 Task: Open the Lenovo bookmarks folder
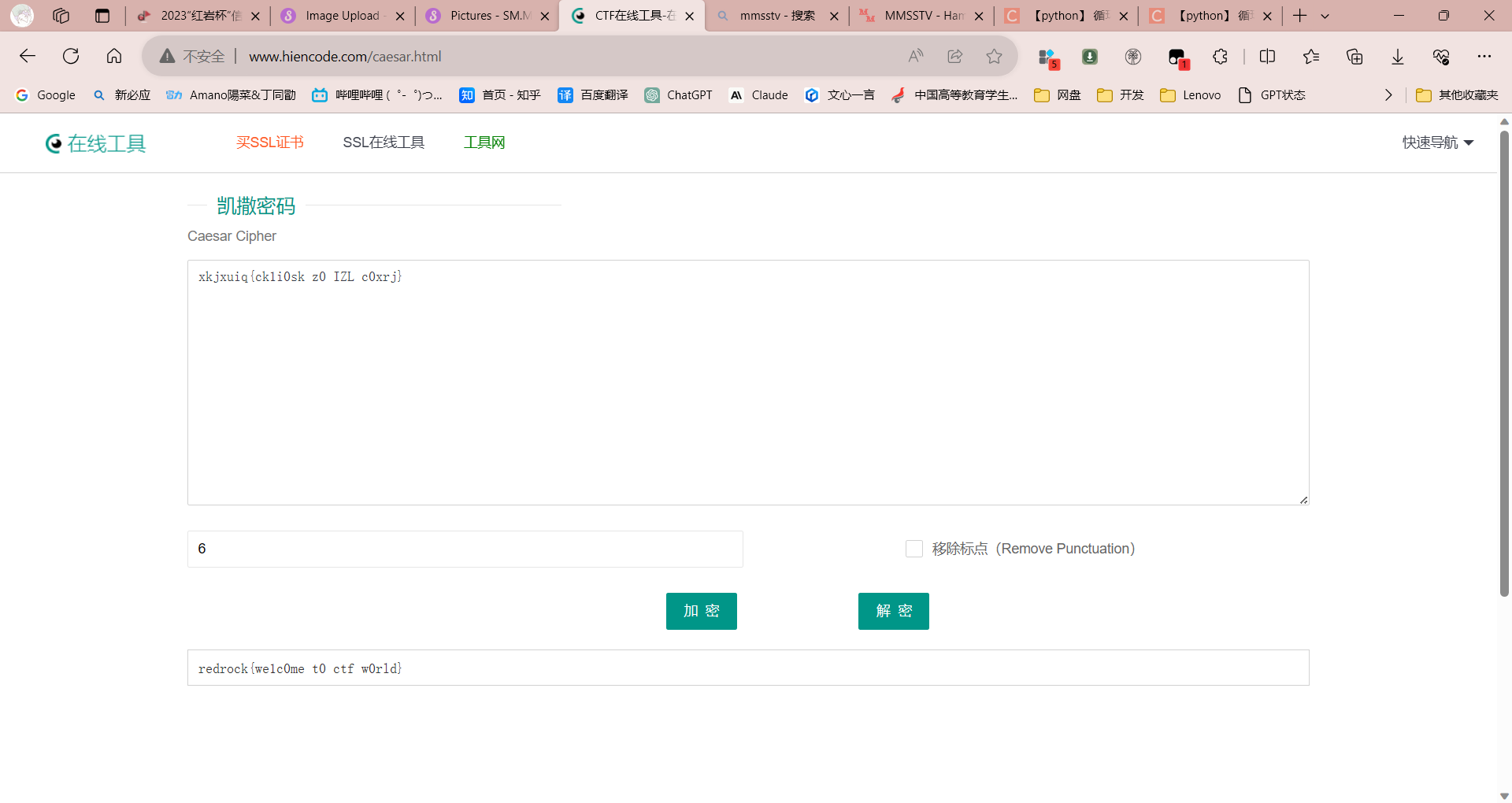1191,95
